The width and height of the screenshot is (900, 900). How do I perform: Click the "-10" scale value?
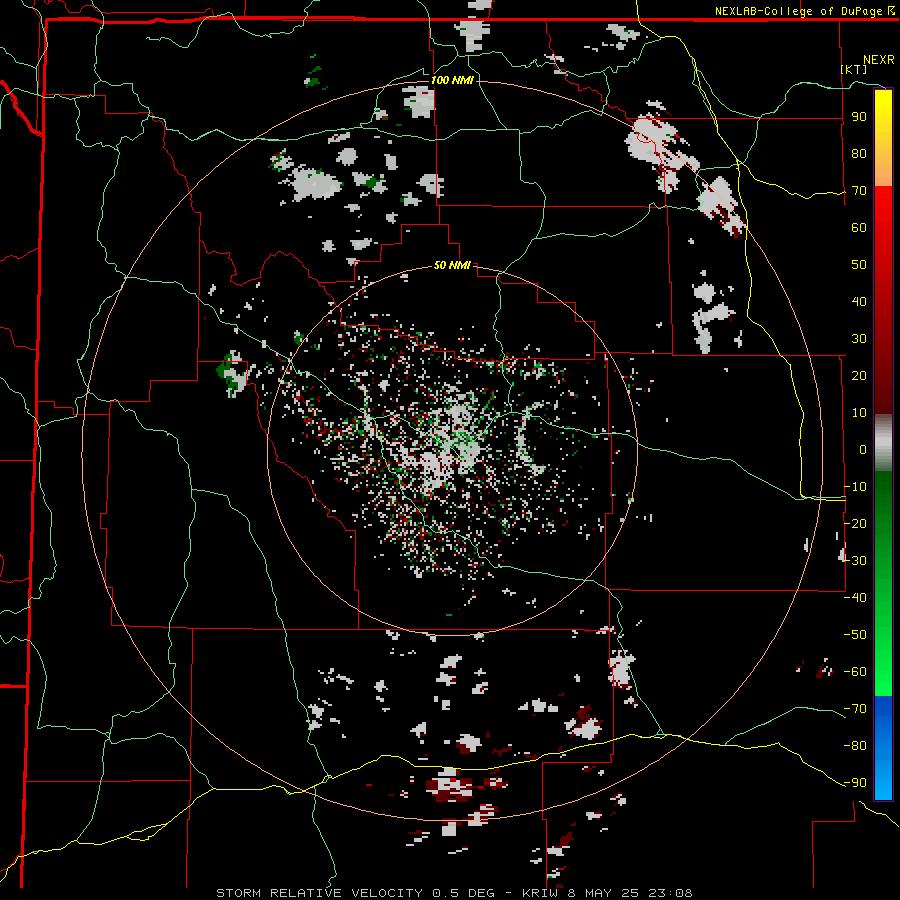(855, 487)
